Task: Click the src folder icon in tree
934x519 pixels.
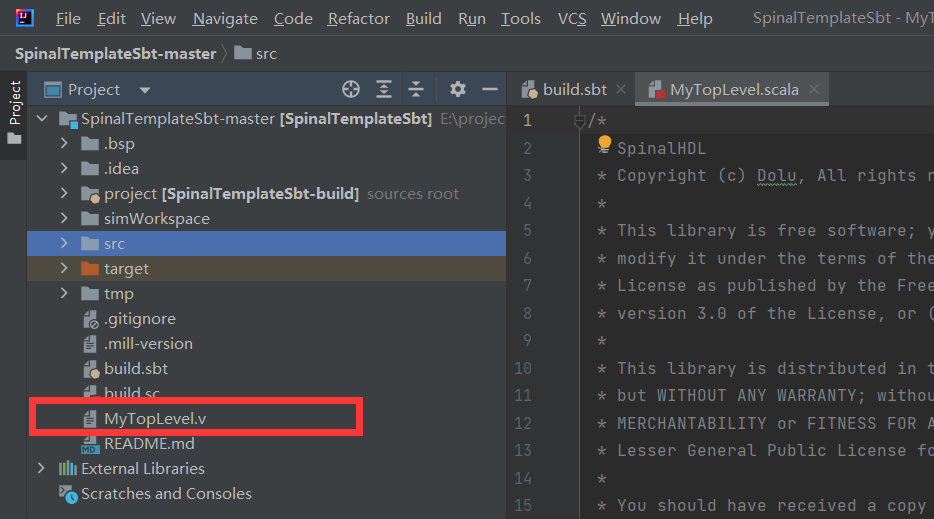Action: (90, 243)
